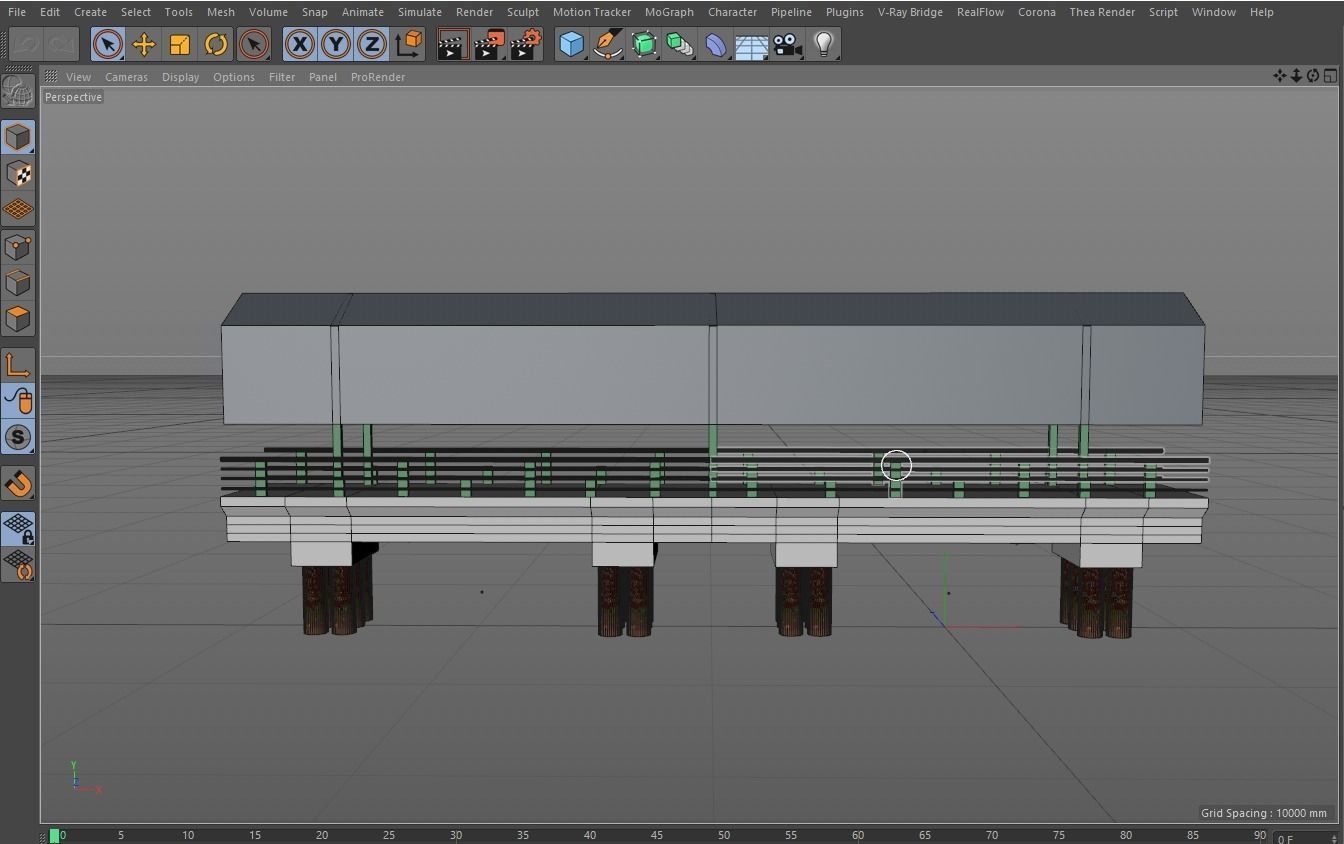Toggle Locked Workplane grid icon
This screenshot has width=1344, height=844.
pyautogui.click(x=18, y=529)
